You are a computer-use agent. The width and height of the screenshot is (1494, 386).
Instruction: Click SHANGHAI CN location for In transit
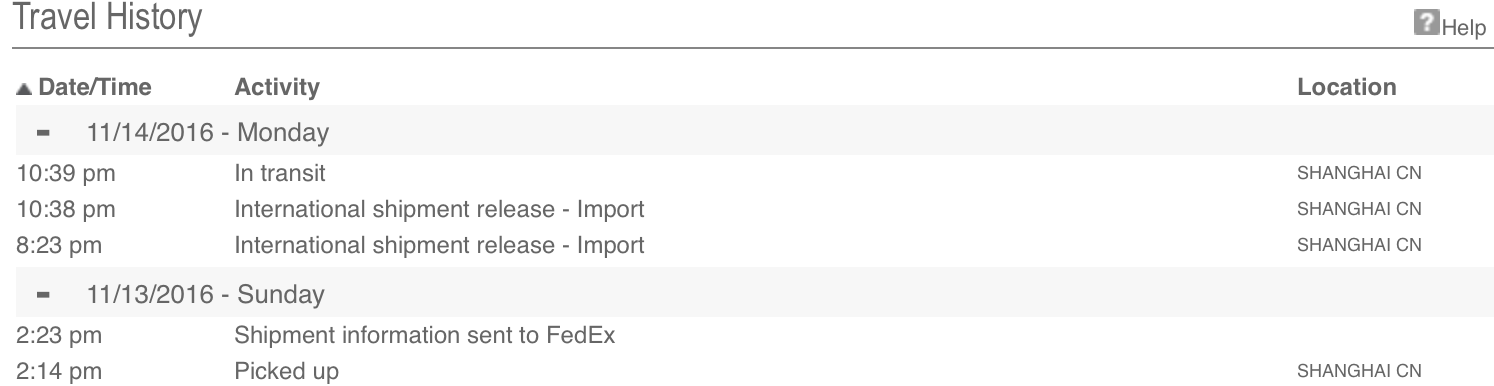1359,173
